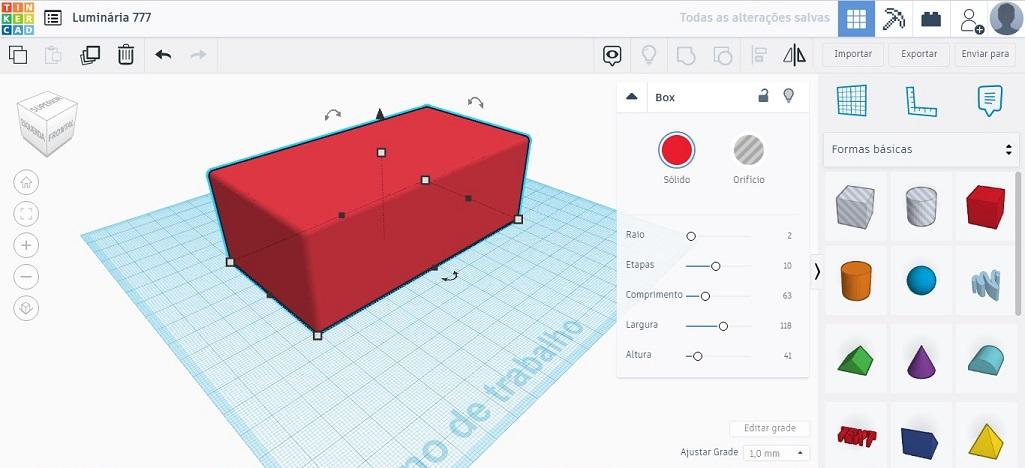
Task: Pick the dark blue wedge shape
Action: [x=920, y=441]
